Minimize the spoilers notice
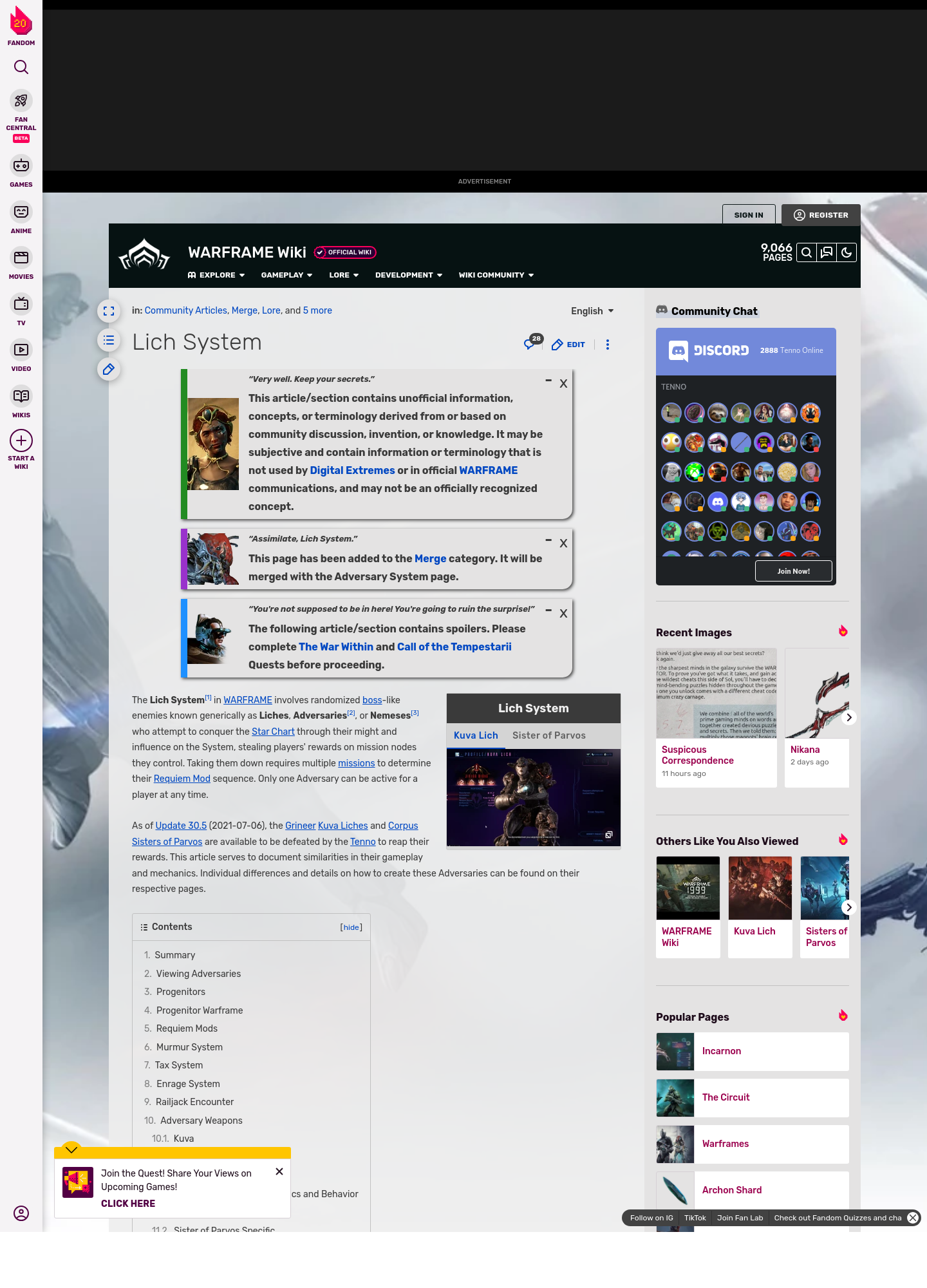 click(548, 611)
